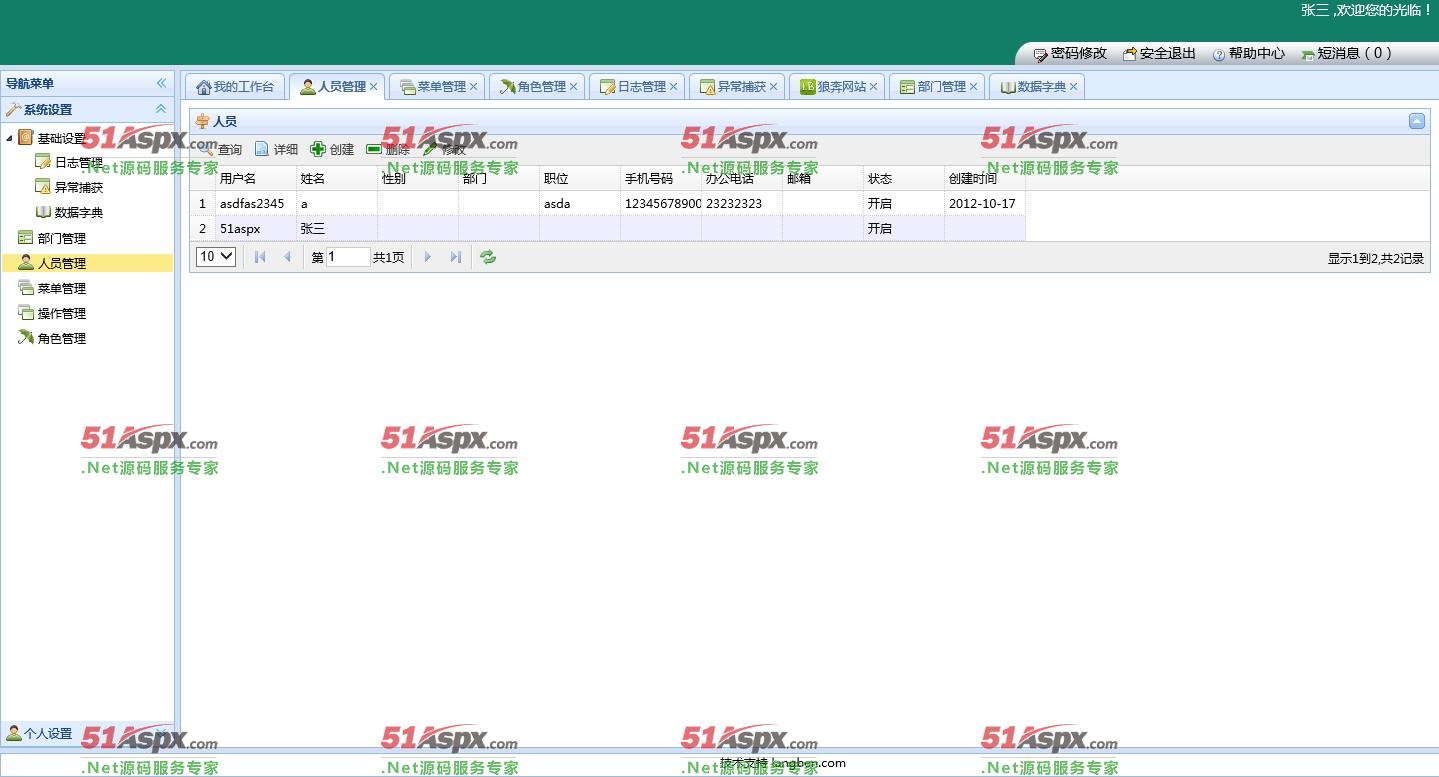Sort by the 姓名 column header
The height and width of the screenshot is (777, 1439).
[x=337, y=179]
